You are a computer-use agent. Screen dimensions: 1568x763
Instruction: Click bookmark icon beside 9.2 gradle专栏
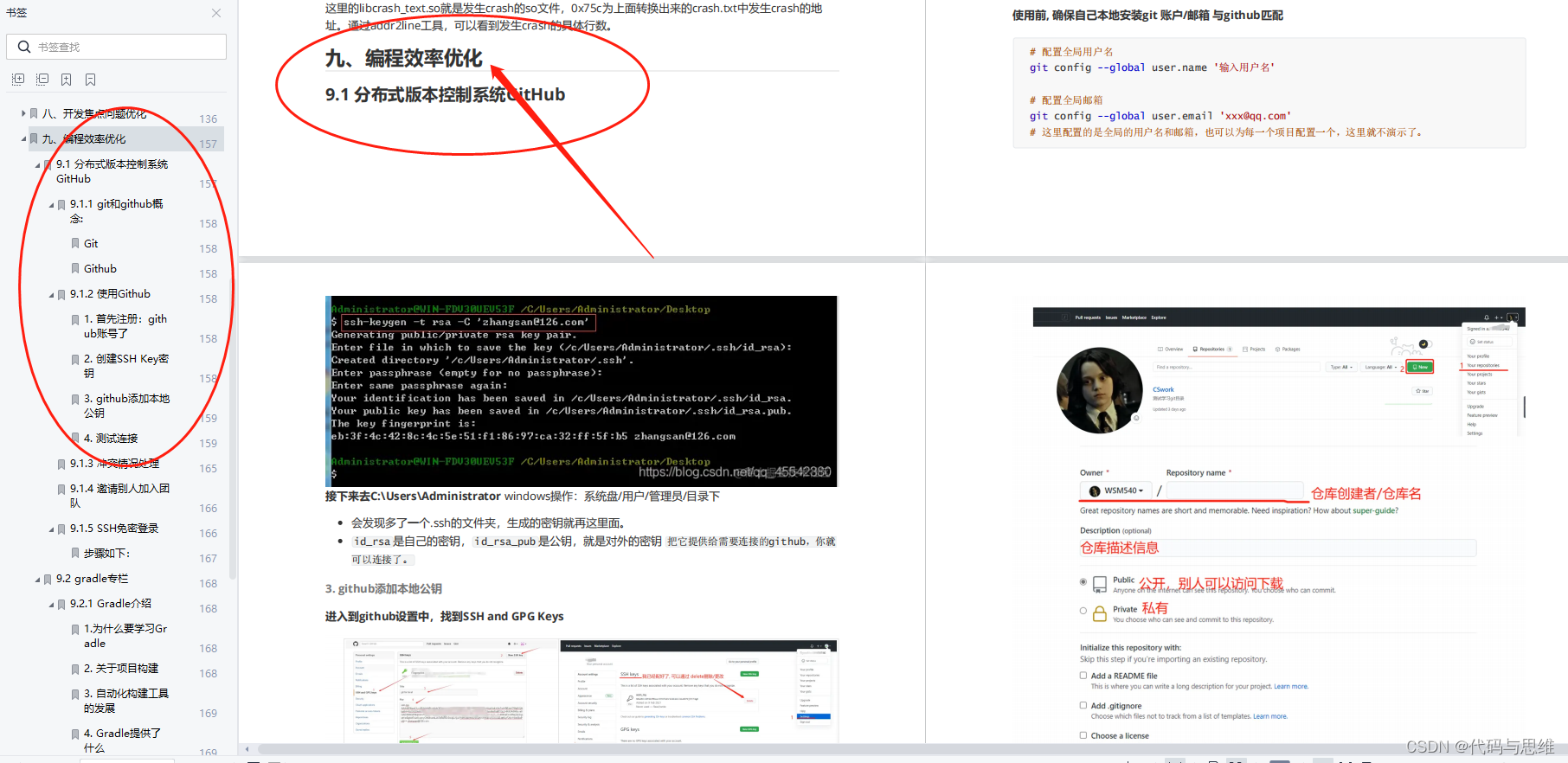pyautogui.click(x=48, y=579)
